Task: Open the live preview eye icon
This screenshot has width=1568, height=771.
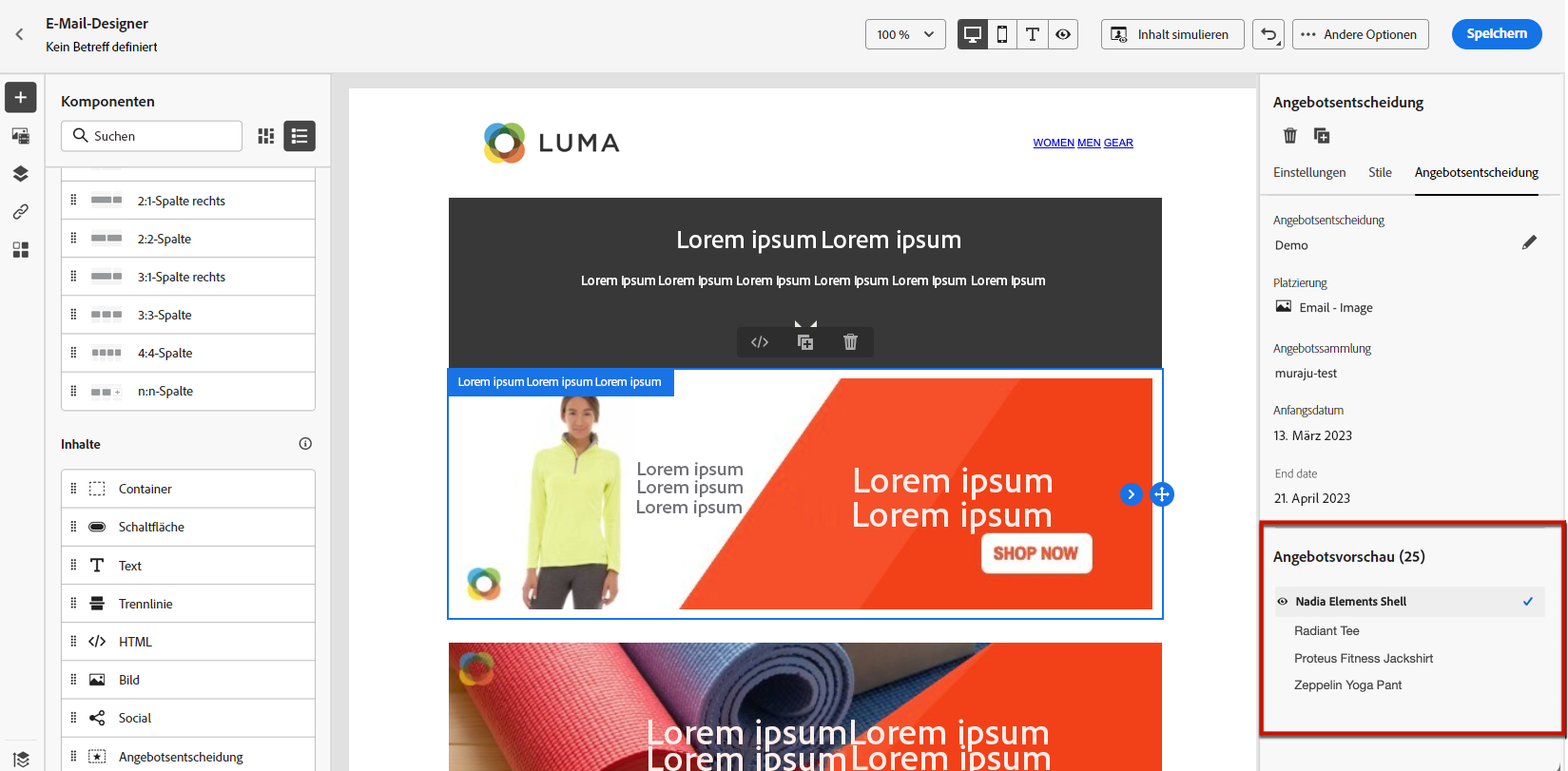Action: 1063,34
